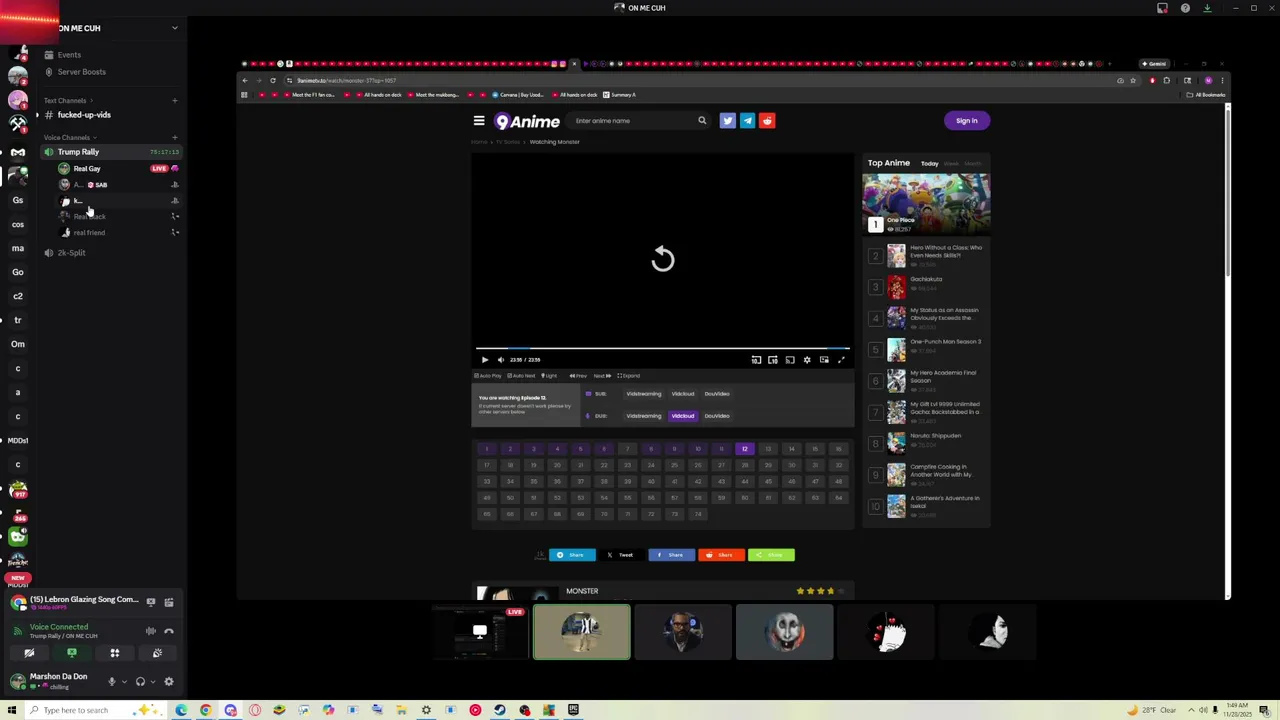
Task: Open video player settings gear
Action: tap(807, 360)
